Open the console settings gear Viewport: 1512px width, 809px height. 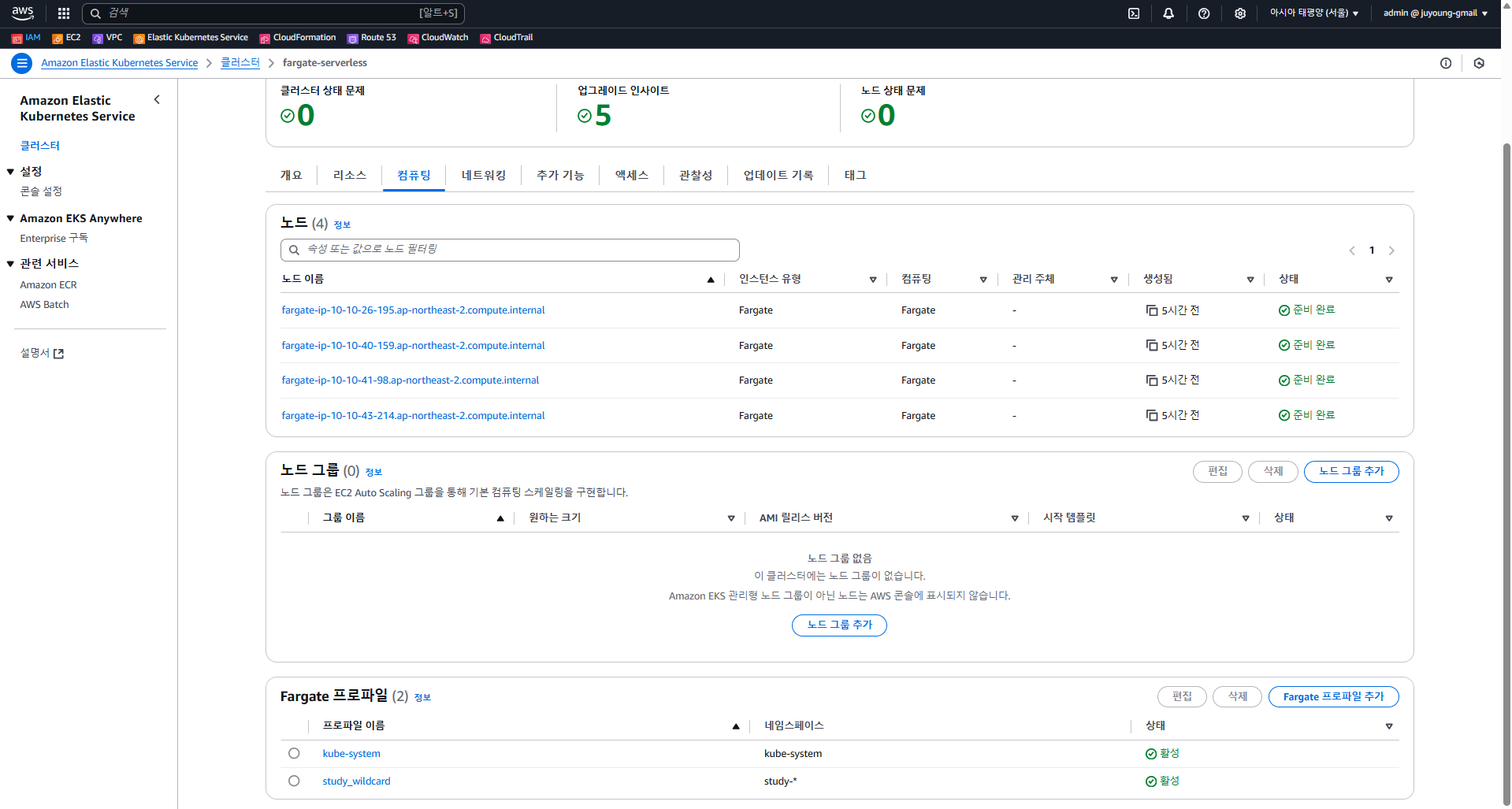click(1240, 13)
